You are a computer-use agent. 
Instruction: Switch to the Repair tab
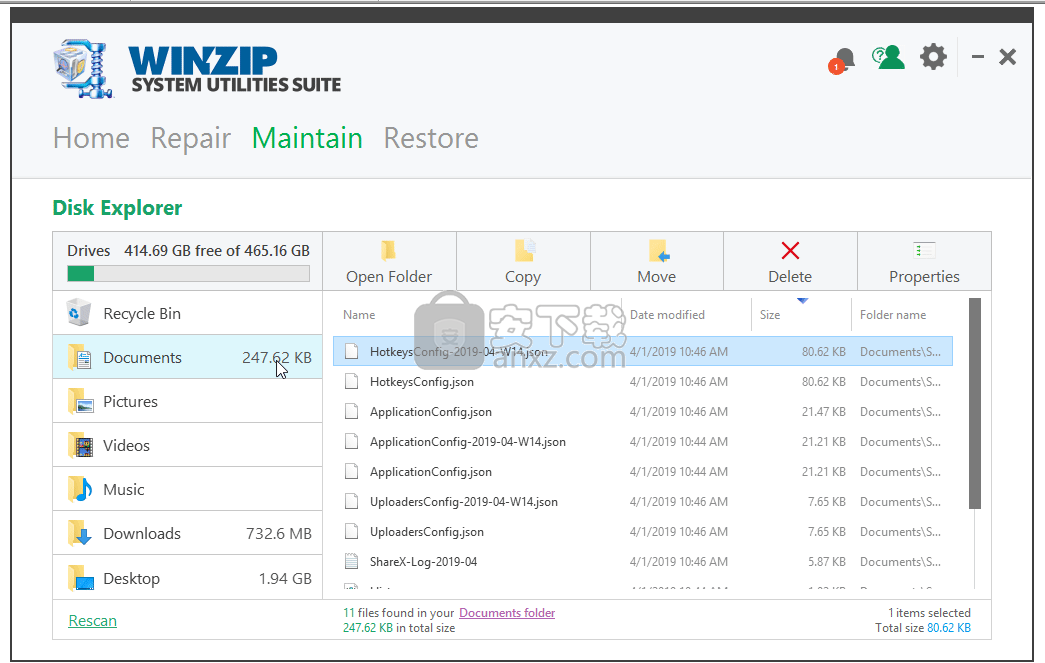pyautogui.click(x=191, y=139)
